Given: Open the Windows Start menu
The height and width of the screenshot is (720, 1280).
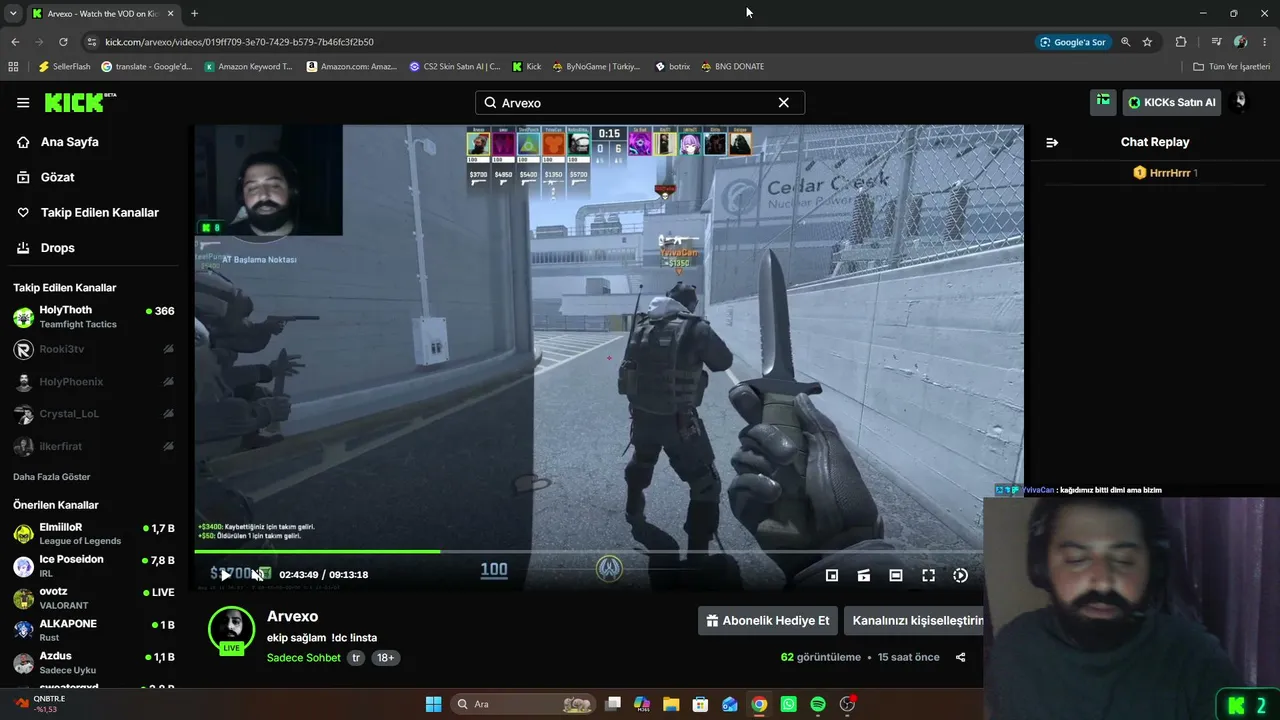Looking at the screenshot, I should 433,704.
